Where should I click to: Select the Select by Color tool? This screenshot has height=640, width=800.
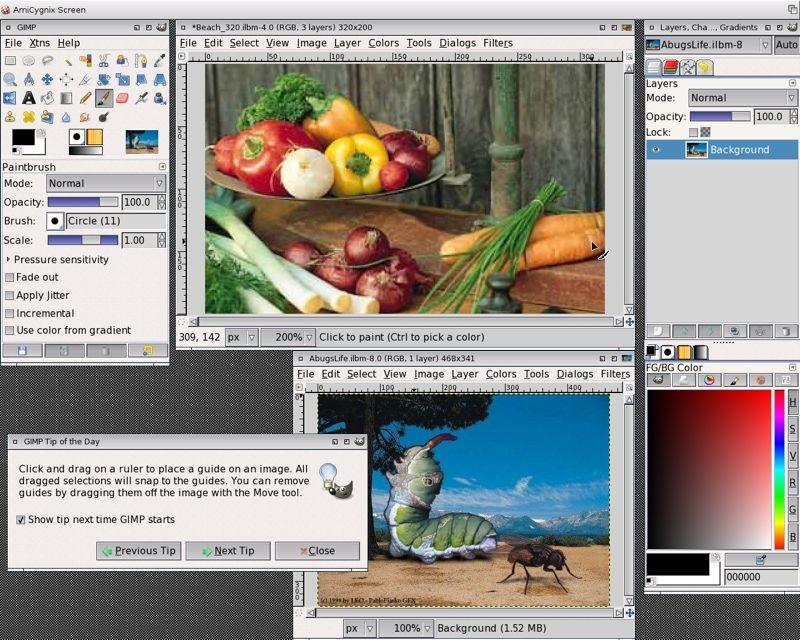[85, 61]
